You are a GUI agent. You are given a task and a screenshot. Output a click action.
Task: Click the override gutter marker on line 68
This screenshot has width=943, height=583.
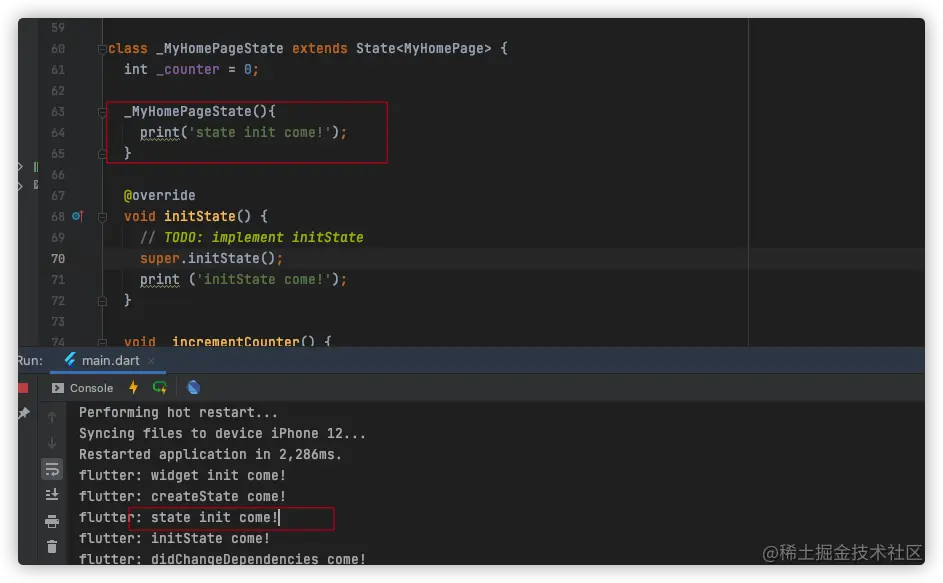coord(78,216)
